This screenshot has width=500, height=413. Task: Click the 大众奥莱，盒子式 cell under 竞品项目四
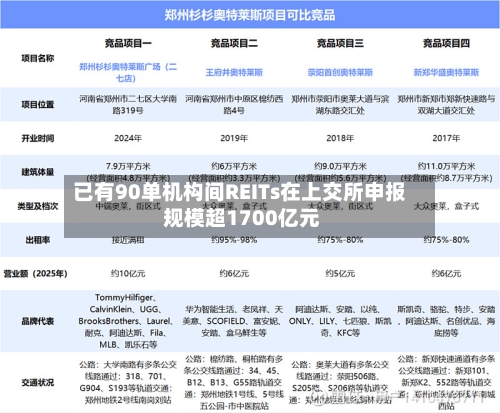(x=446, y=206)
